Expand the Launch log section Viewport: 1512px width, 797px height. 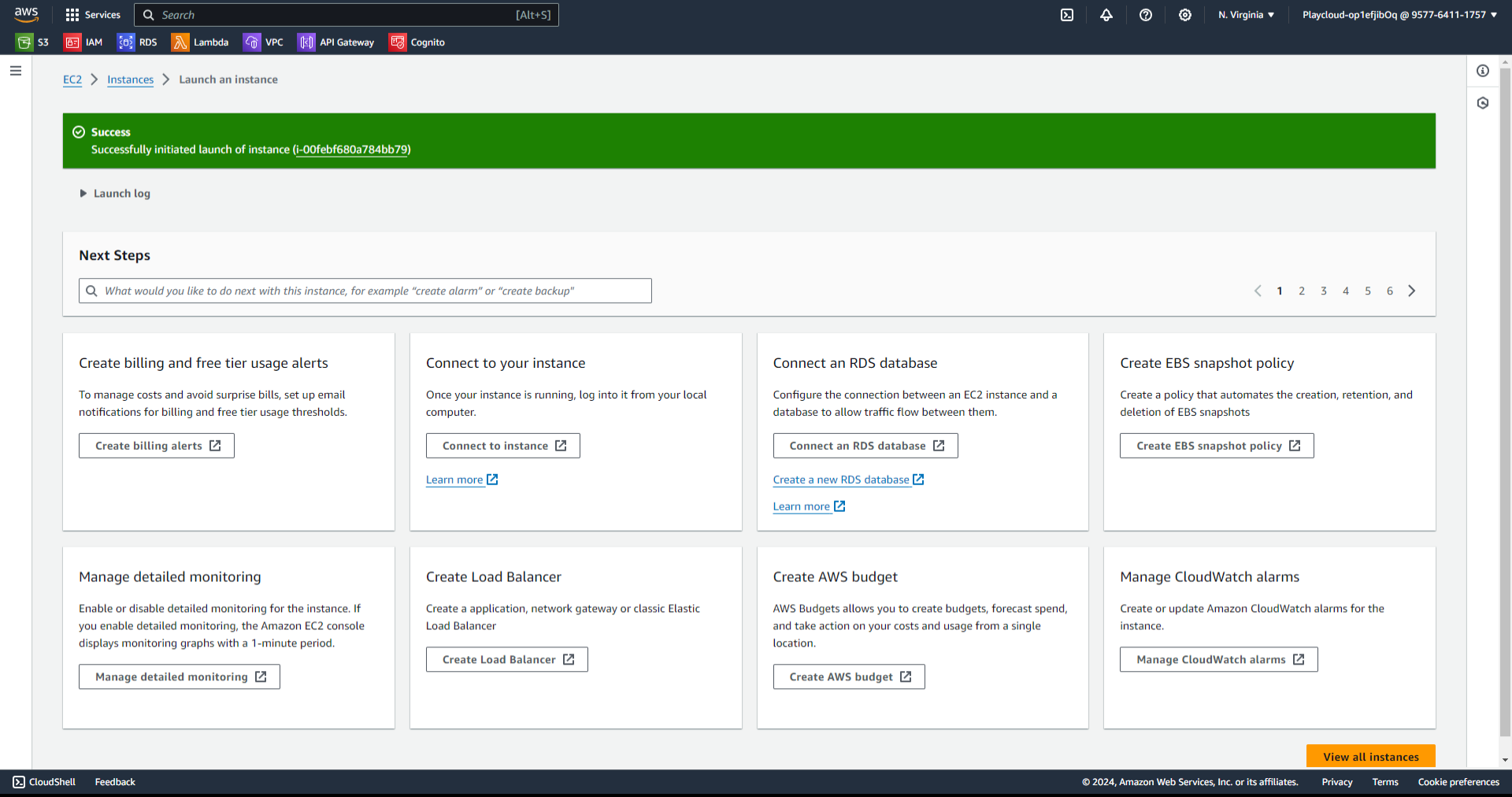pos(115,194)
